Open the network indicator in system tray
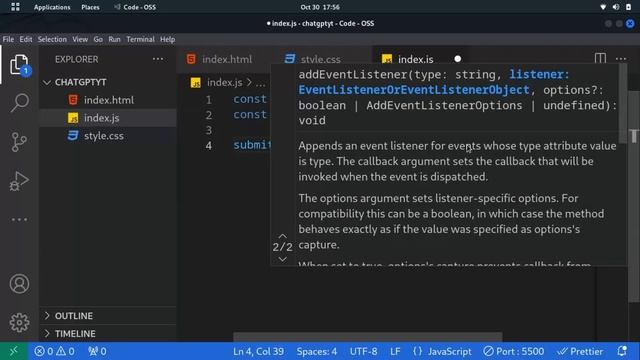Screen dimensions: 640x360 pyautogui.click(x=603, y=7)
